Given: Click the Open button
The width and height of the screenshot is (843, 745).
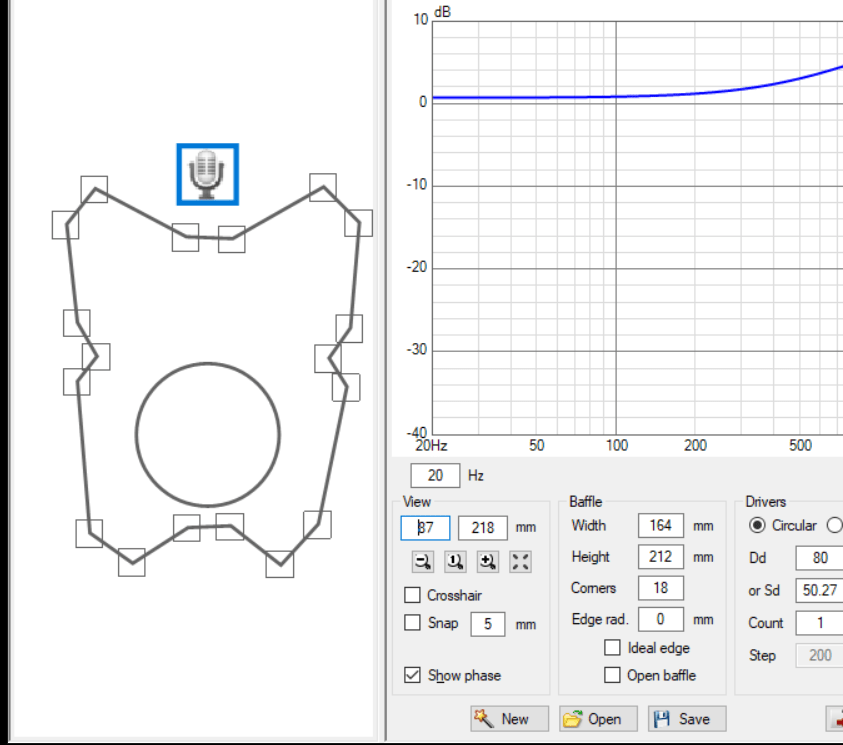Looking at the screenshot, I should coord(598,719).
